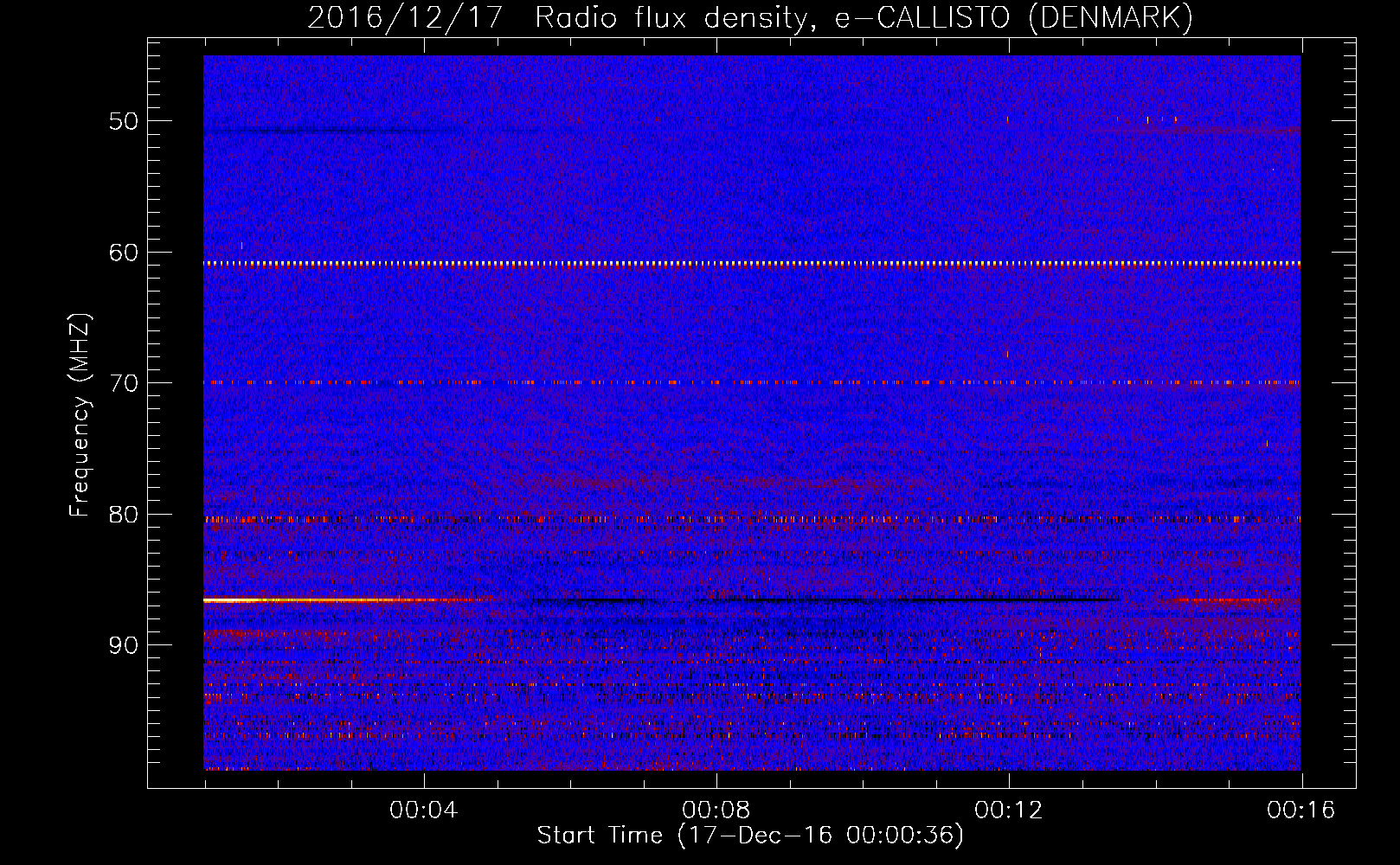This screenshot has width=1400, height=865.
Task: Click the 90 MHz frequency tick label
Action: coord(124,645)
